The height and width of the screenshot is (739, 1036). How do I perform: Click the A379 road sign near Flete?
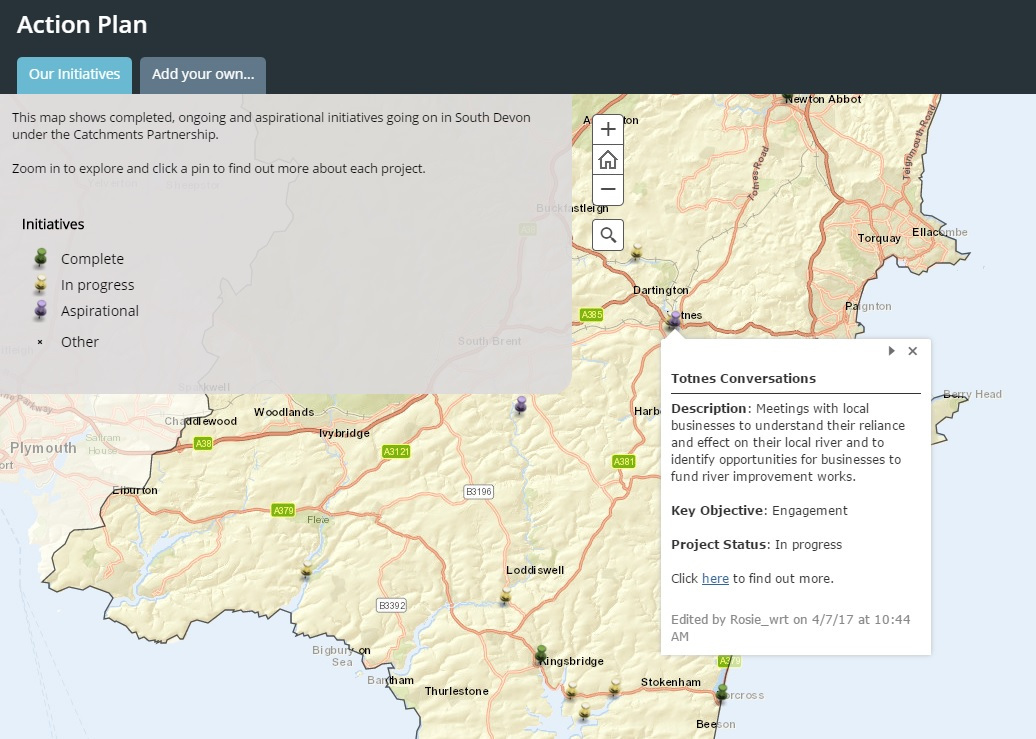tap(283, 510)
